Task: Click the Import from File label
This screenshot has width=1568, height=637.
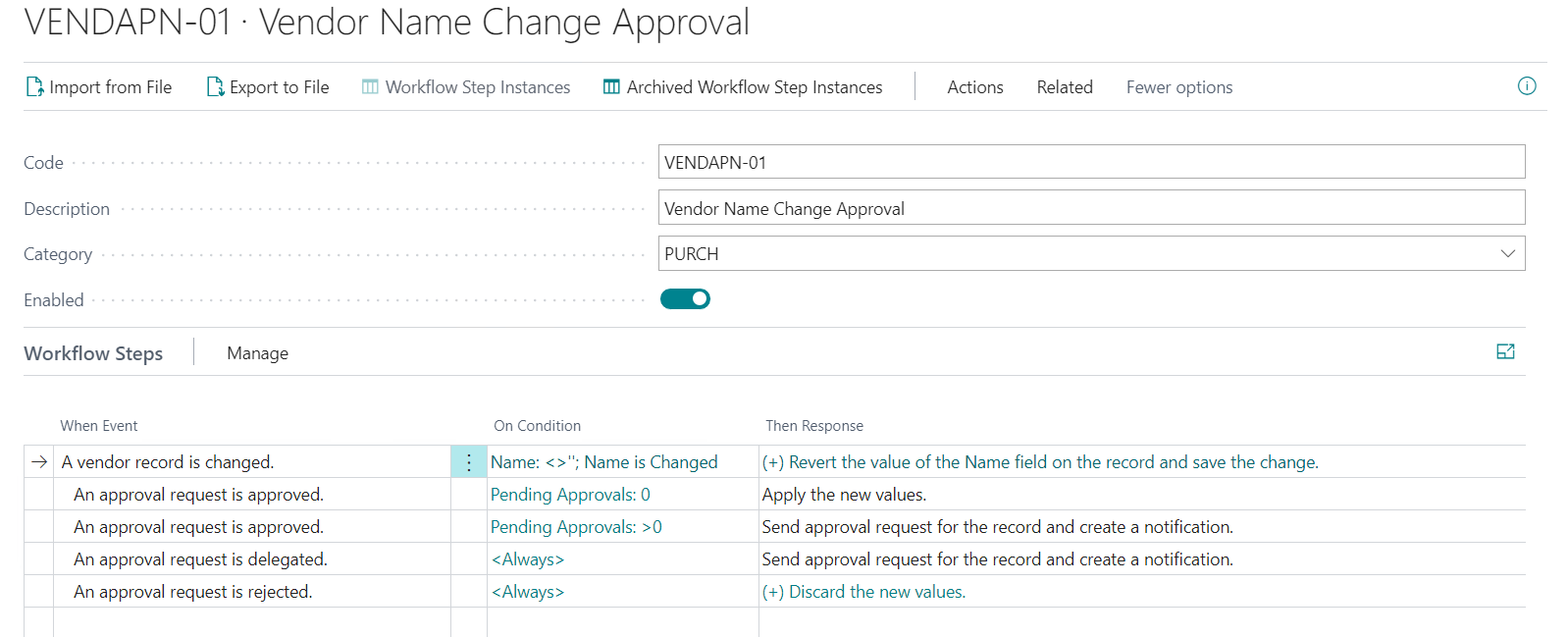Action: point(111,87)
